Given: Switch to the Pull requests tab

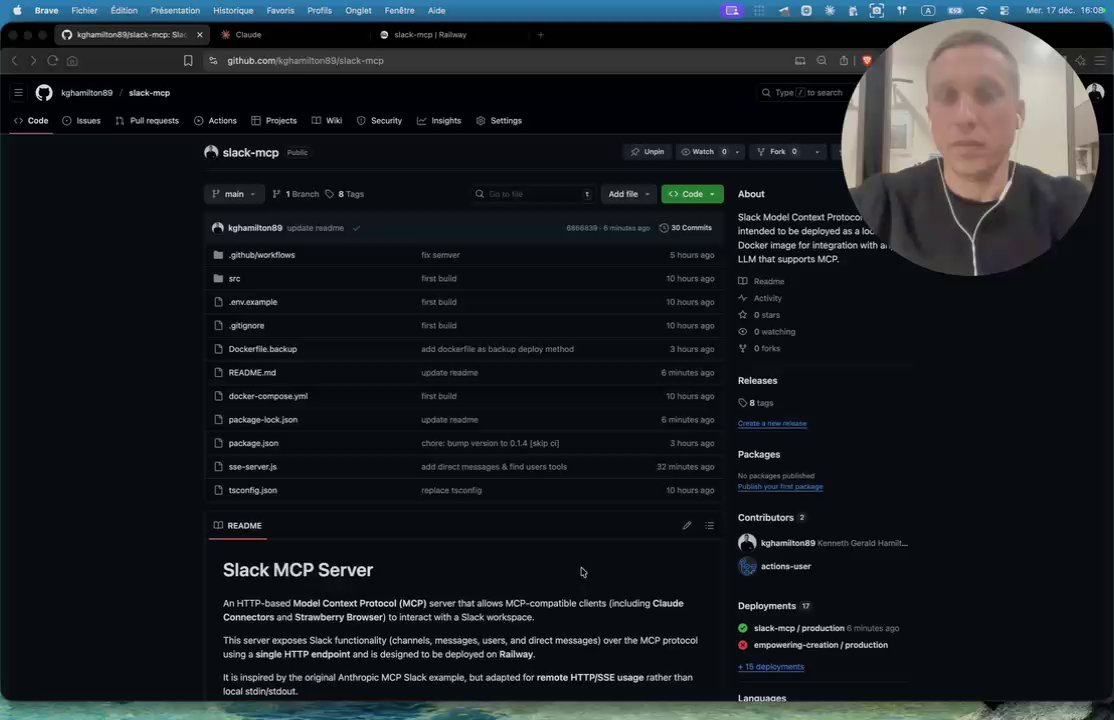Looking at the screenshot, I should click(147, 121).
